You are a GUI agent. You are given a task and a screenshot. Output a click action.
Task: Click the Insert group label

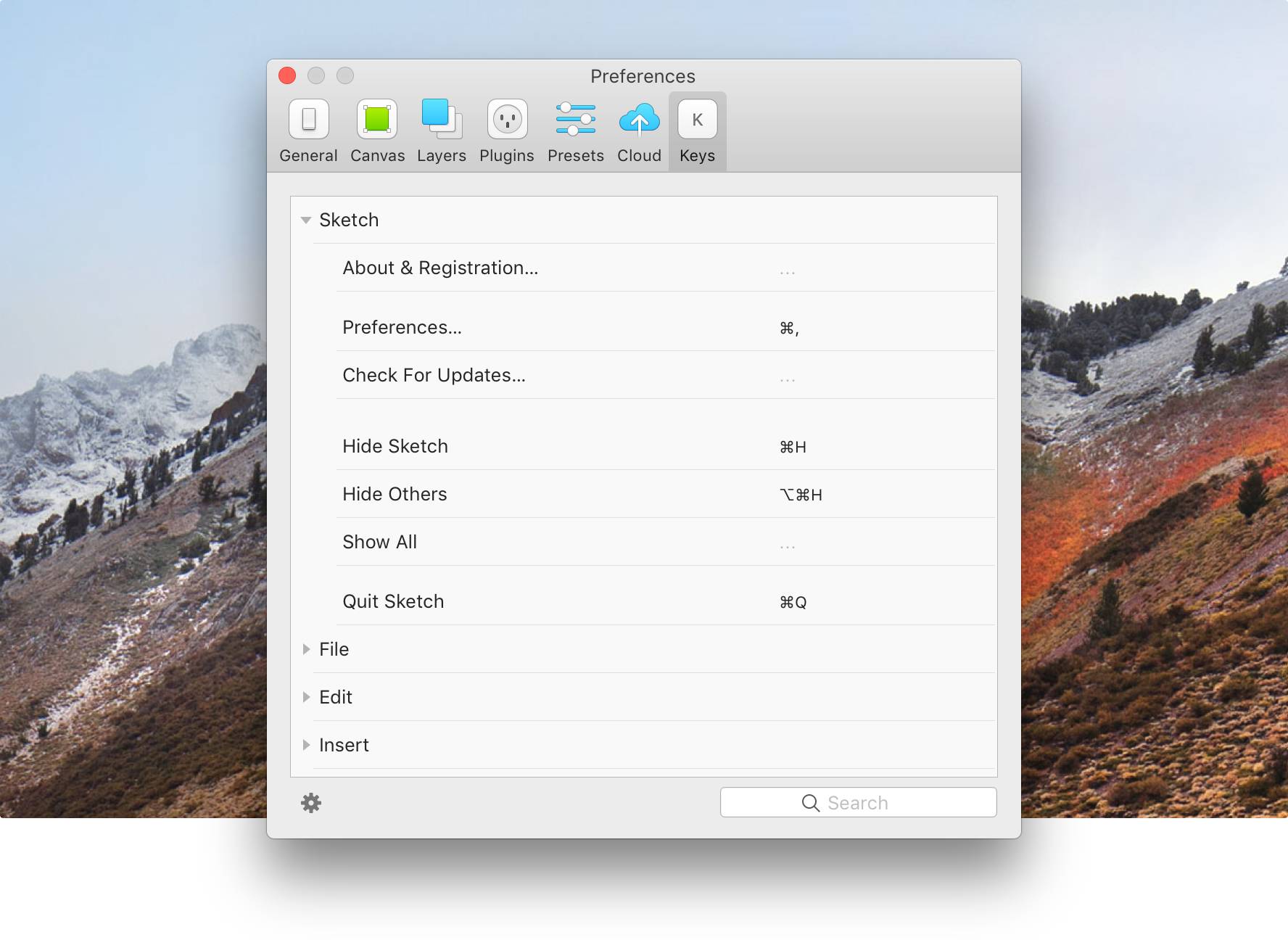pos(344,745)
